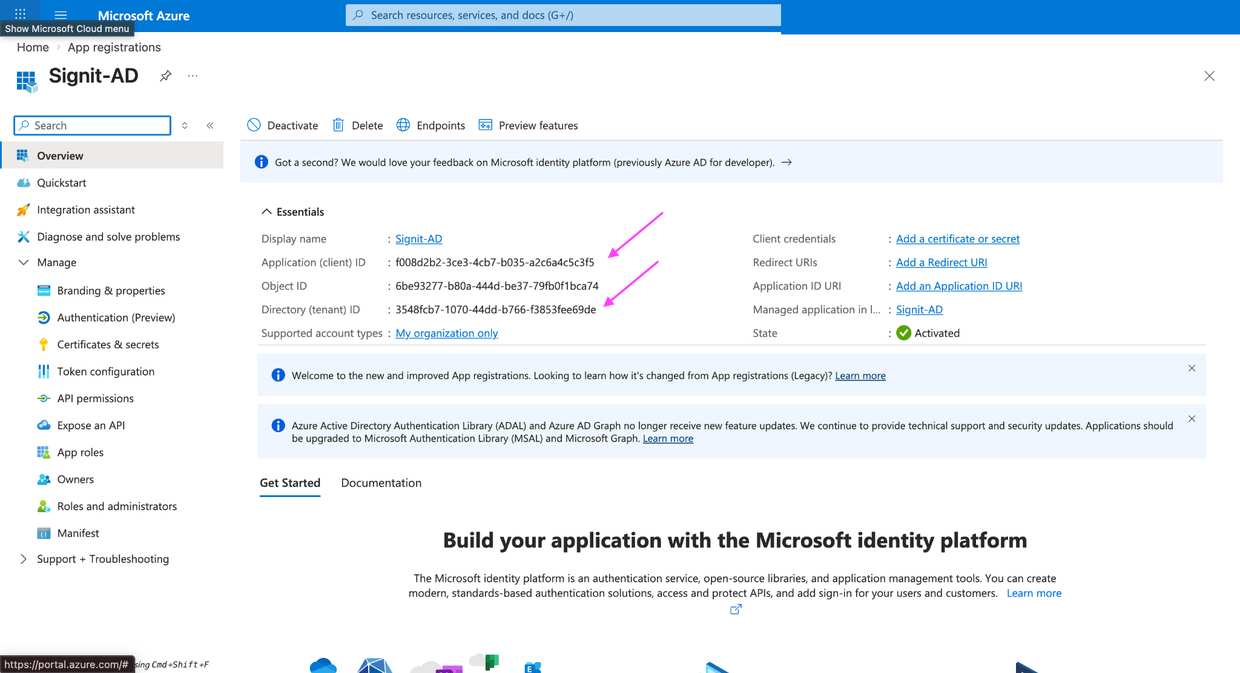Click Learn more in the welcome banner
Viewport: 1240px width, 673px height.
point(860,376)
